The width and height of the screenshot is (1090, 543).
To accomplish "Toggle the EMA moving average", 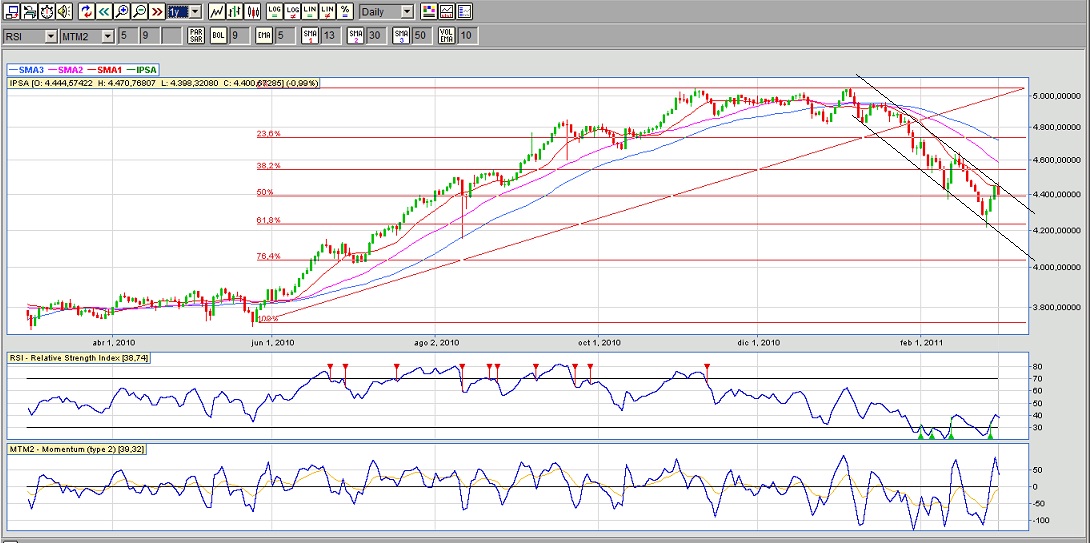I will click(x=262, y=36).
